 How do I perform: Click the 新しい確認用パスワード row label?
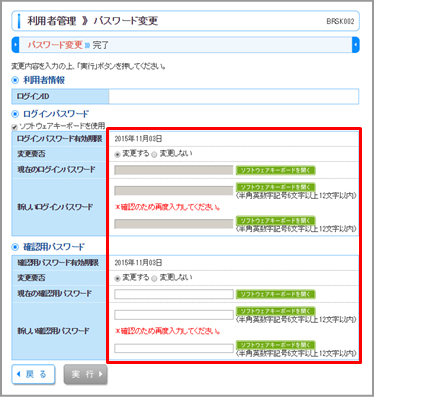[x=53, y=331]
